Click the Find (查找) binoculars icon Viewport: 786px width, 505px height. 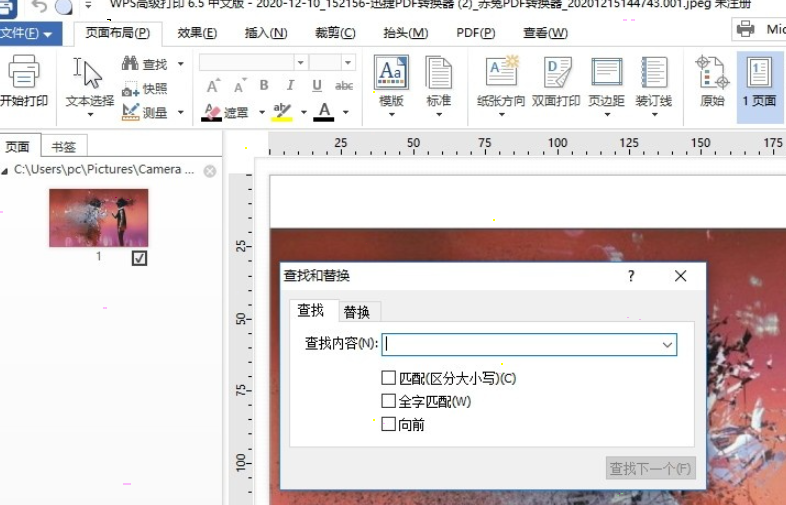130,63
